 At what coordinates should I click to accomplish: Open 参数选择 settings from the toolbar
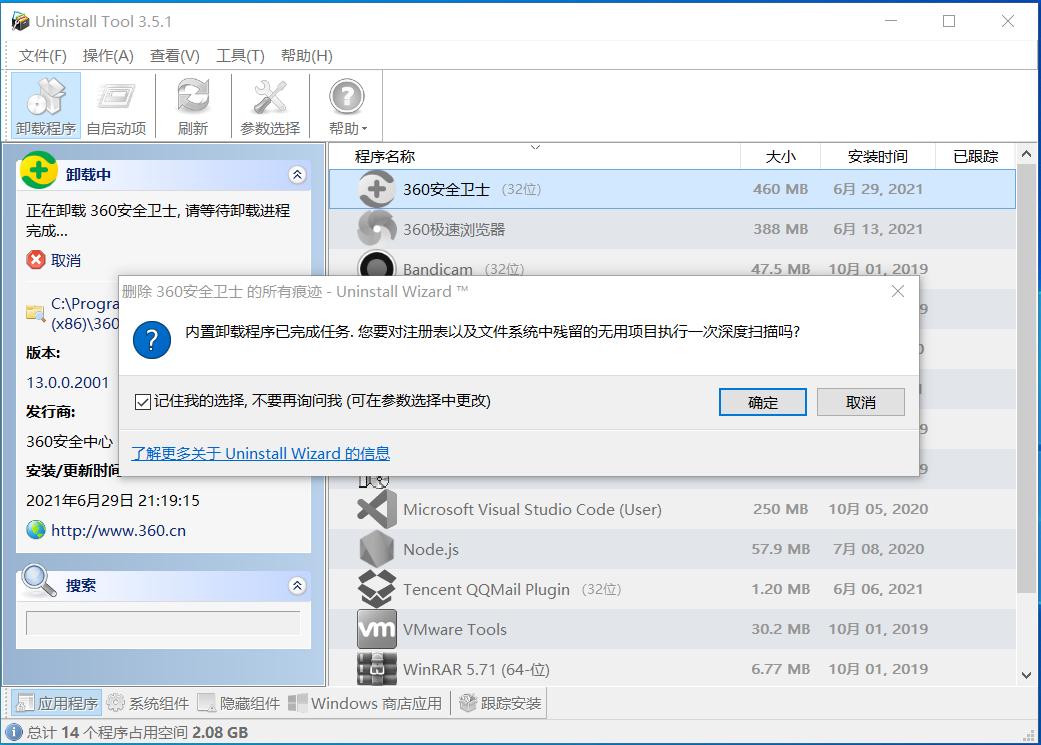pos(268,104)
